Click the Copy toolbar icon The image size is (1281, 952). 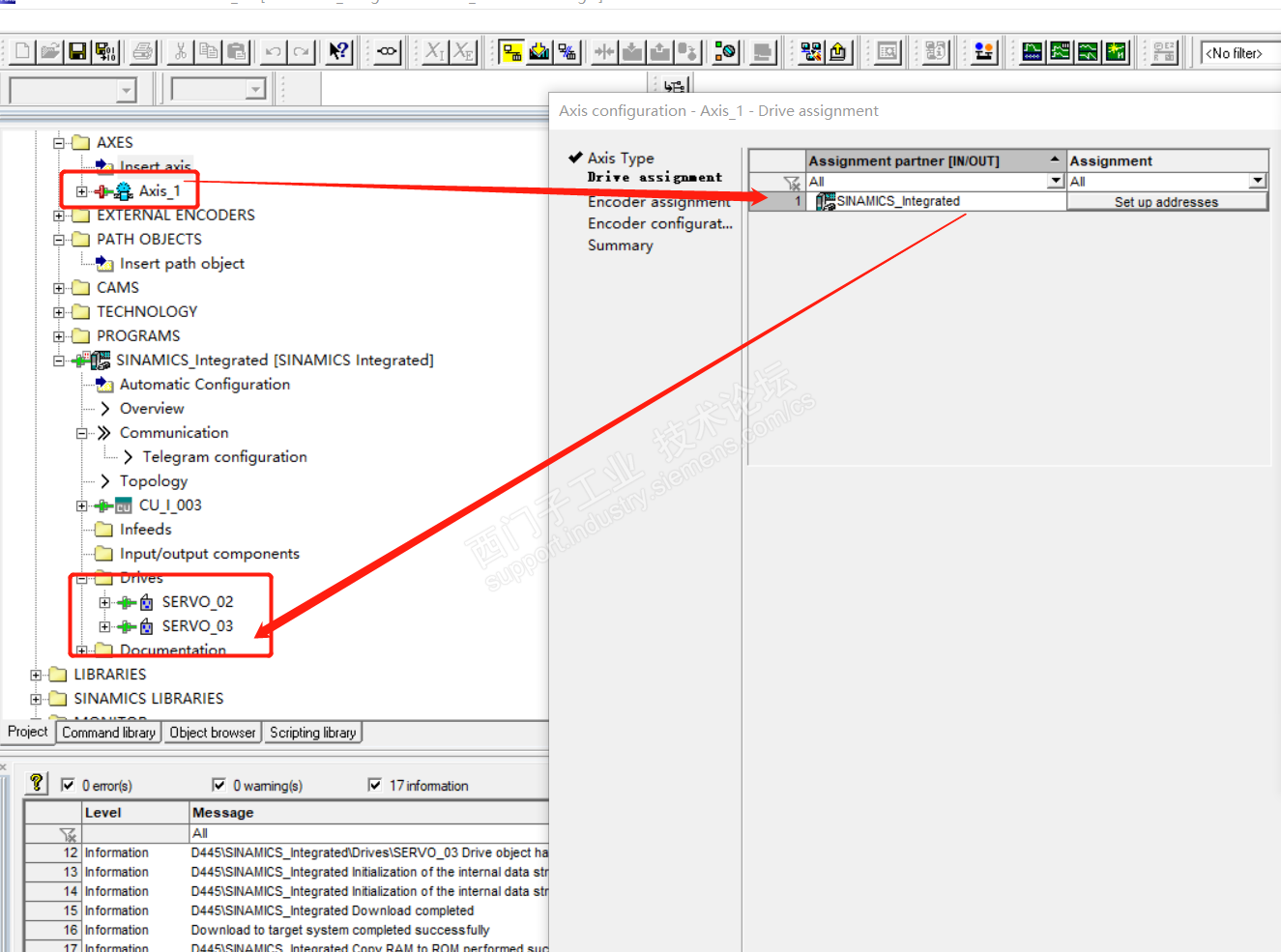pos(208,51)
